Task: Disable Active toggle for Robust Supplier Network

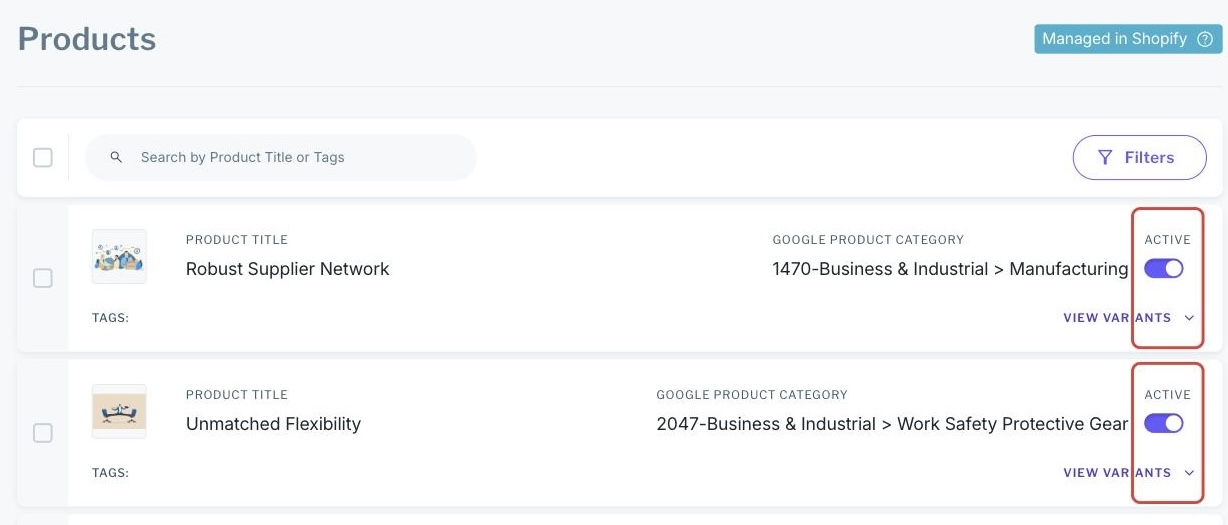Action: click(1164, 268)
